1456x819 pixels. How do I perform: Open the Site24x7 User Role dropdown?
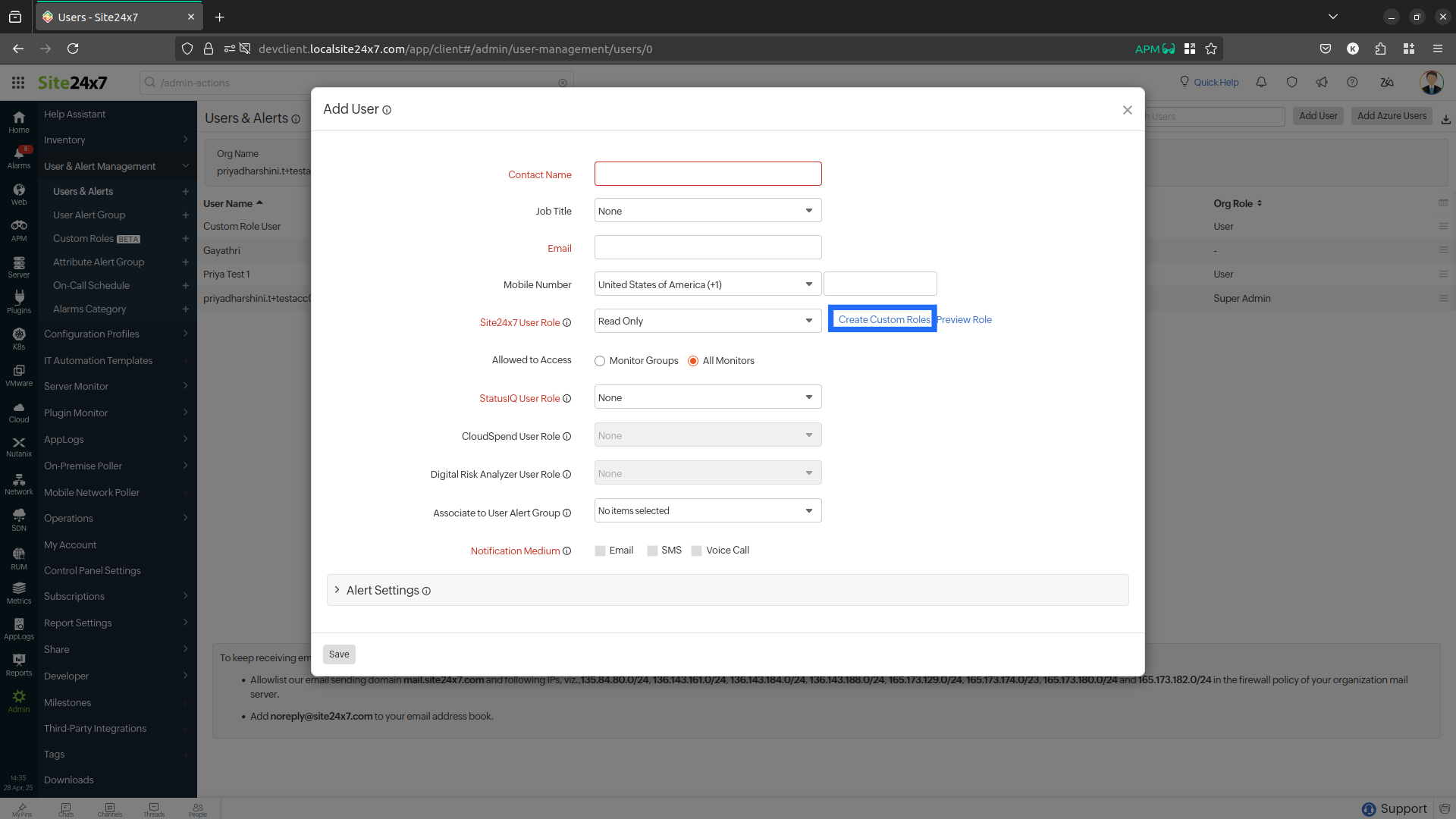tap(708, 322)
